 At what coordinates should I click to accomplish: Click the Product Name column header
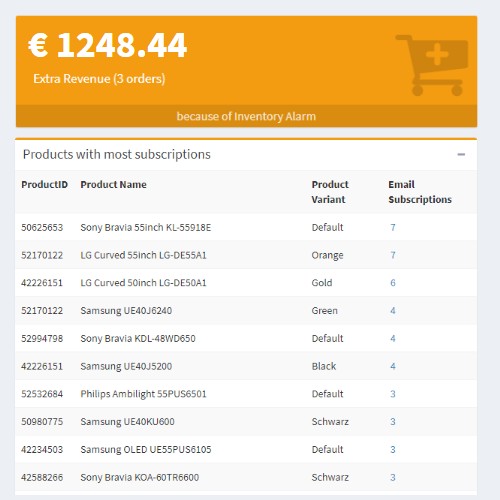(x=113, y=184)
